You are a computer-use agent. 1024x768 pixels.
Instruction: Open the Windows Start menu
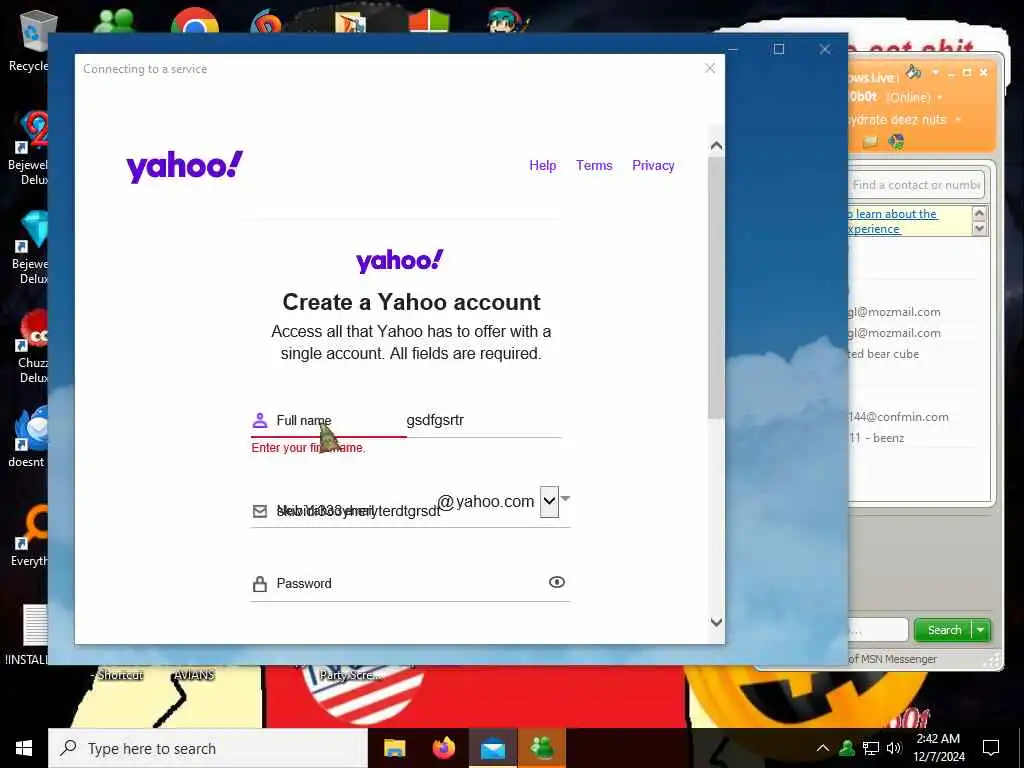24,748
